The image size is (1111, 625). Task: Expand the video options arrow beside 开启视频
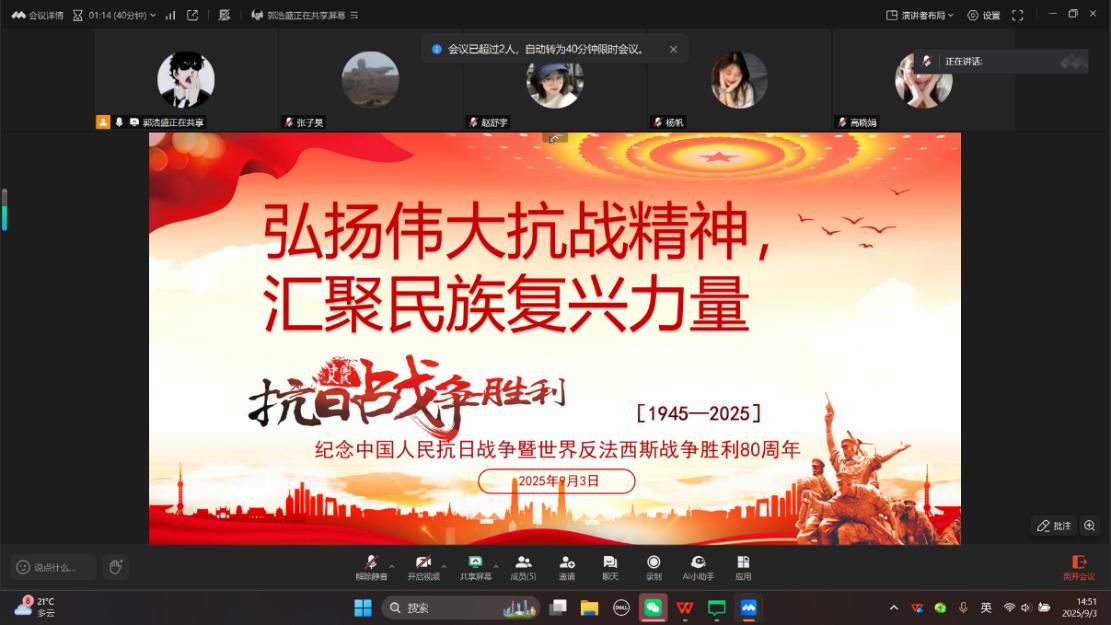(x=445, y=564)
